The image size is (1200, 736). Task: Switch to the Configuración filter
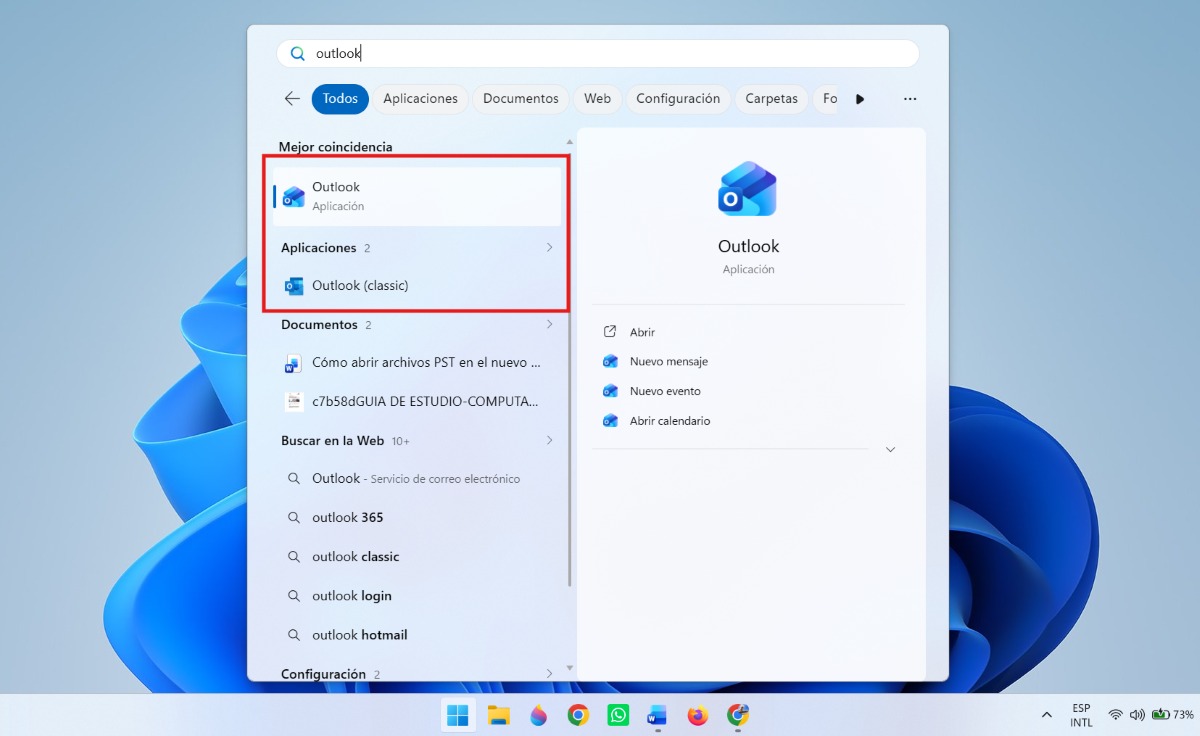coord(678,99)
